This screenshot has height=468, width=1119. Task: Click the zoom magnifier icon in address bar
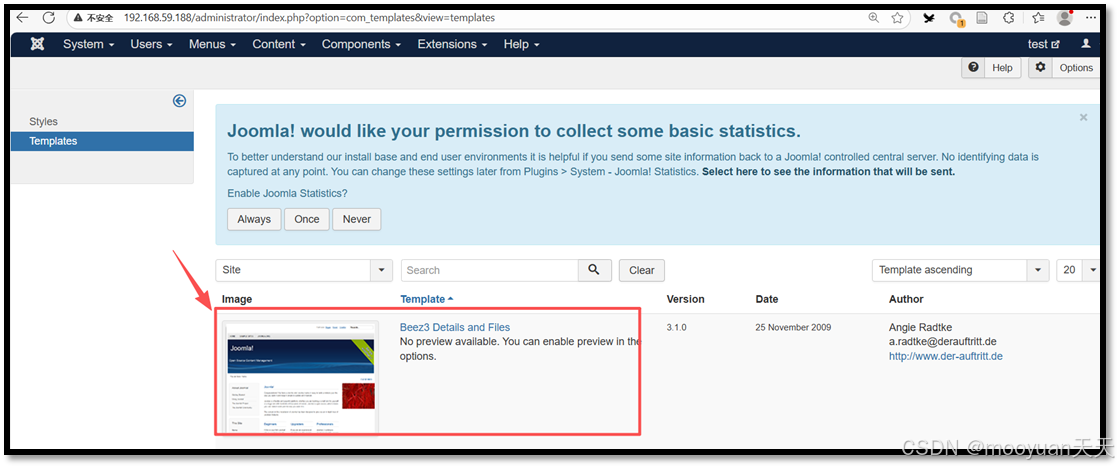[874, 18]
